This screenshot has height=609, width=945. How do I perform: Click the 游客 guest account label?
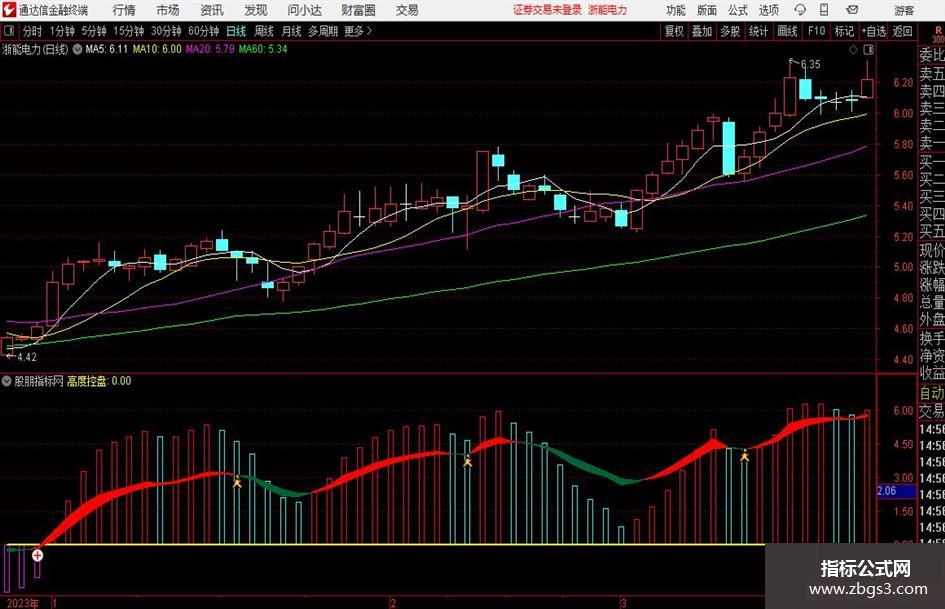click(x=903, y=10)
